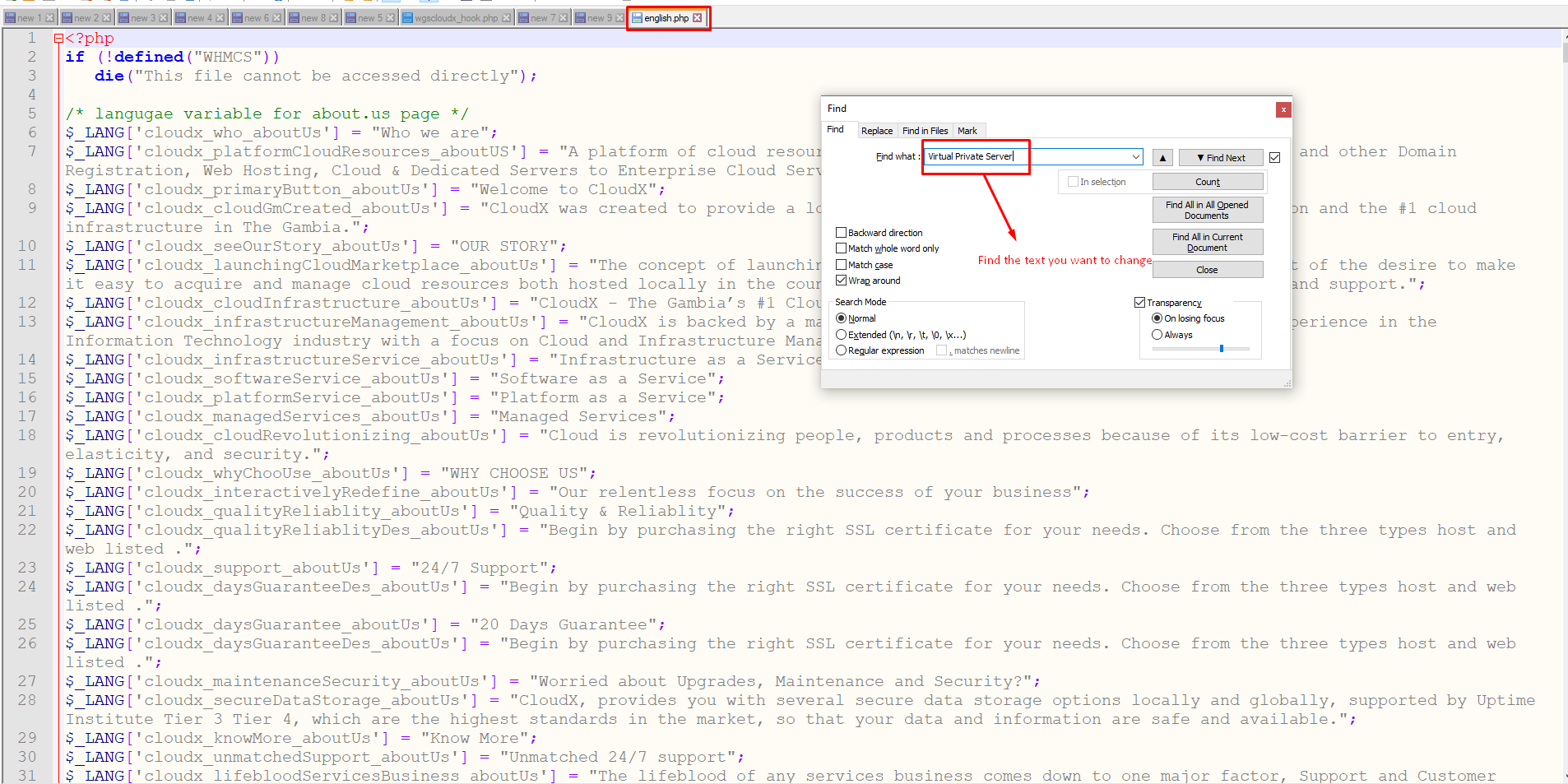Screen dimensions: 1568x784
Task: Close the wgscloudx_hook.php tab with its X
Action: pos(506,18)
